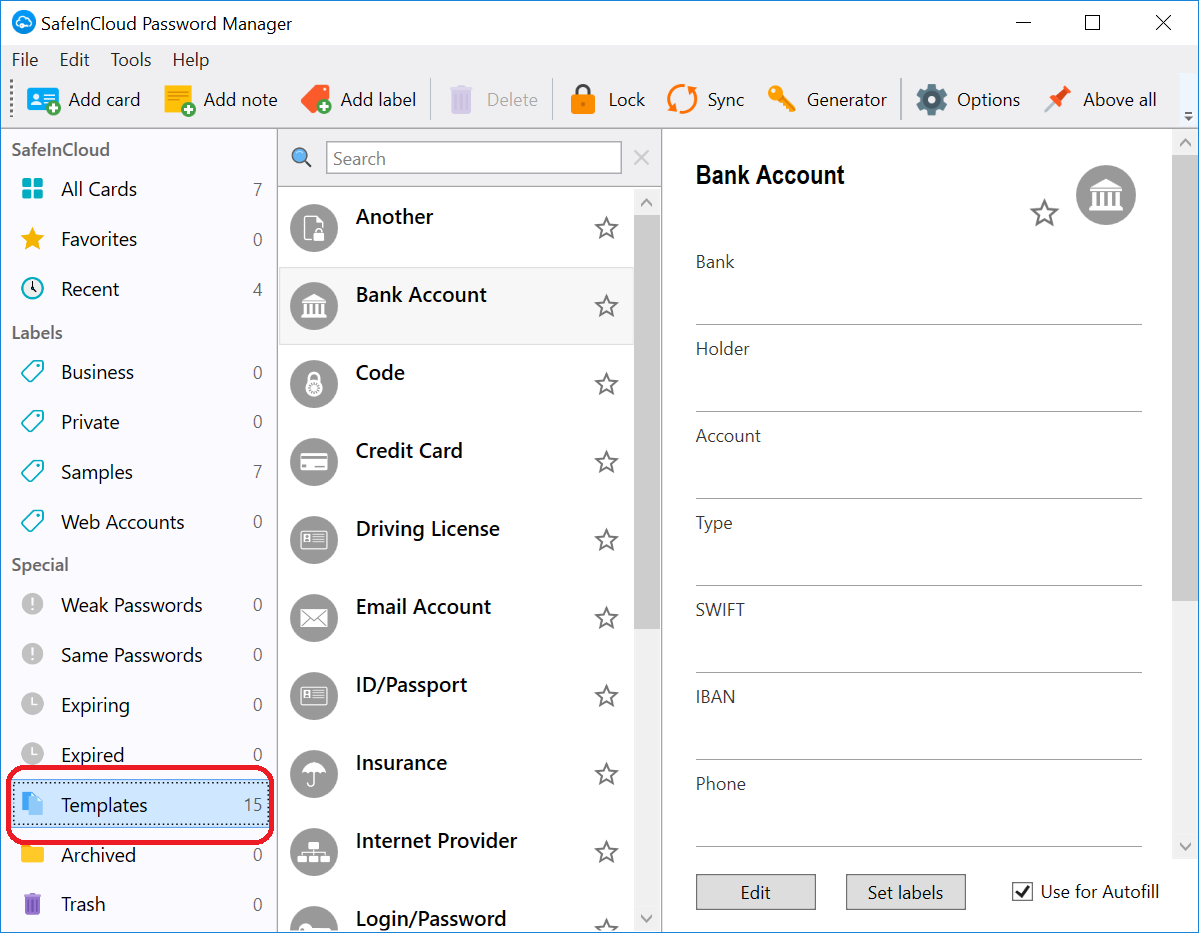This screenshot has width=1199, height=933.
Task: Click card list scroll-down arrow
Action: pyautogui.click(x=647, y=918)
